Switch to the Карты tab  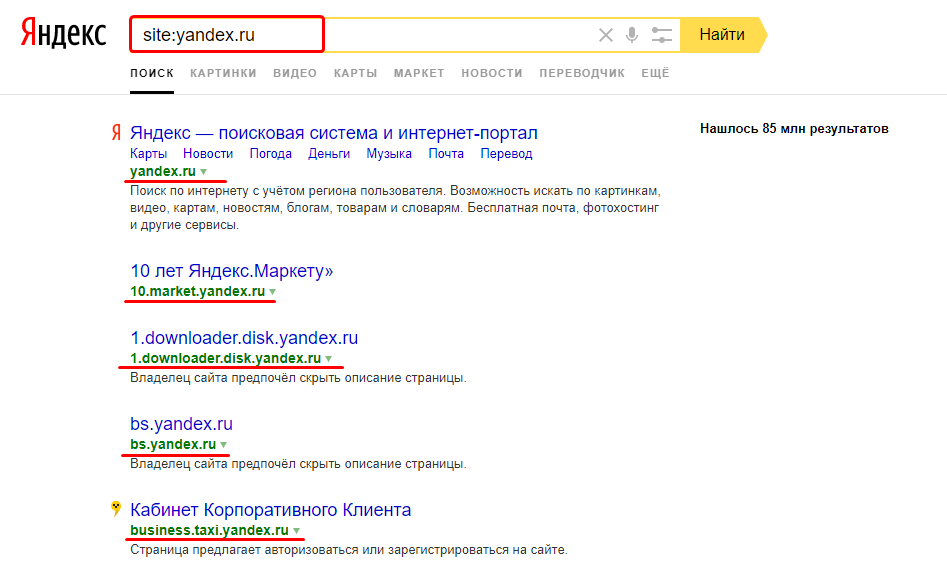point(356,73)
